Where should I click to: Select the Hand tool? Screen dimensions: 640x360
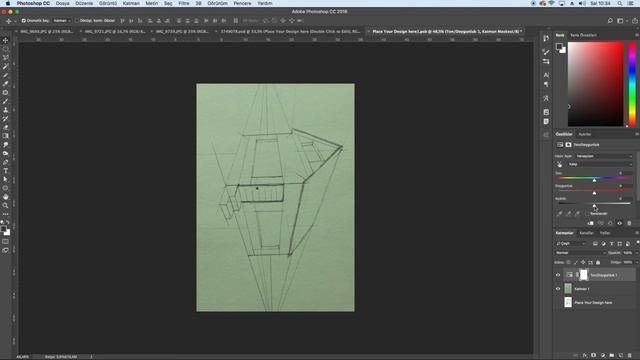[x=5, y=197]
